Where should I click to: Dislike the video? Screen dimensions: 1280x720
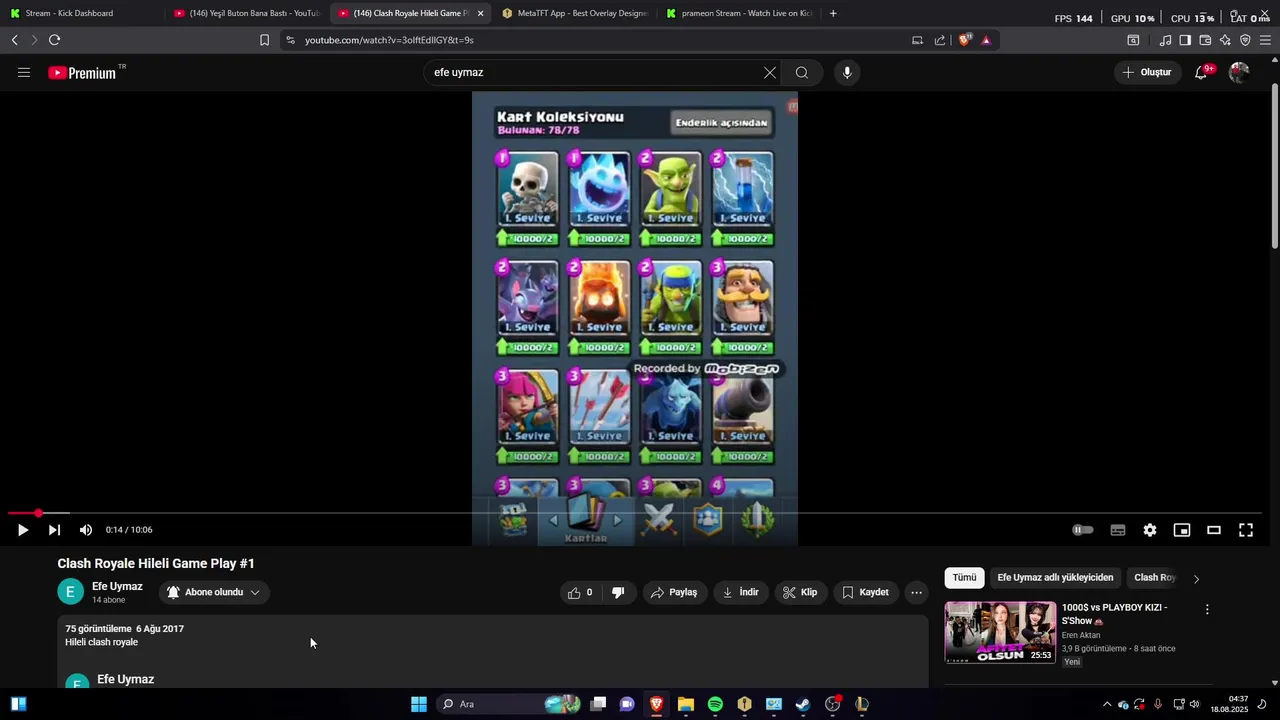pos(618,592)
